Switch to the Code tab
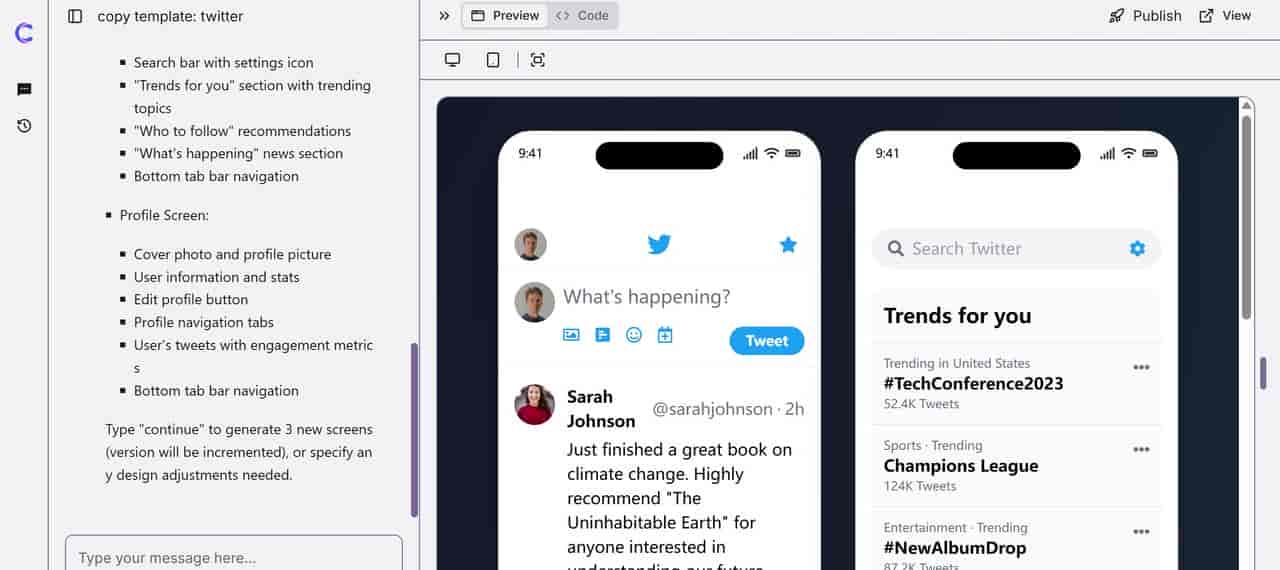 click(582, 16)
